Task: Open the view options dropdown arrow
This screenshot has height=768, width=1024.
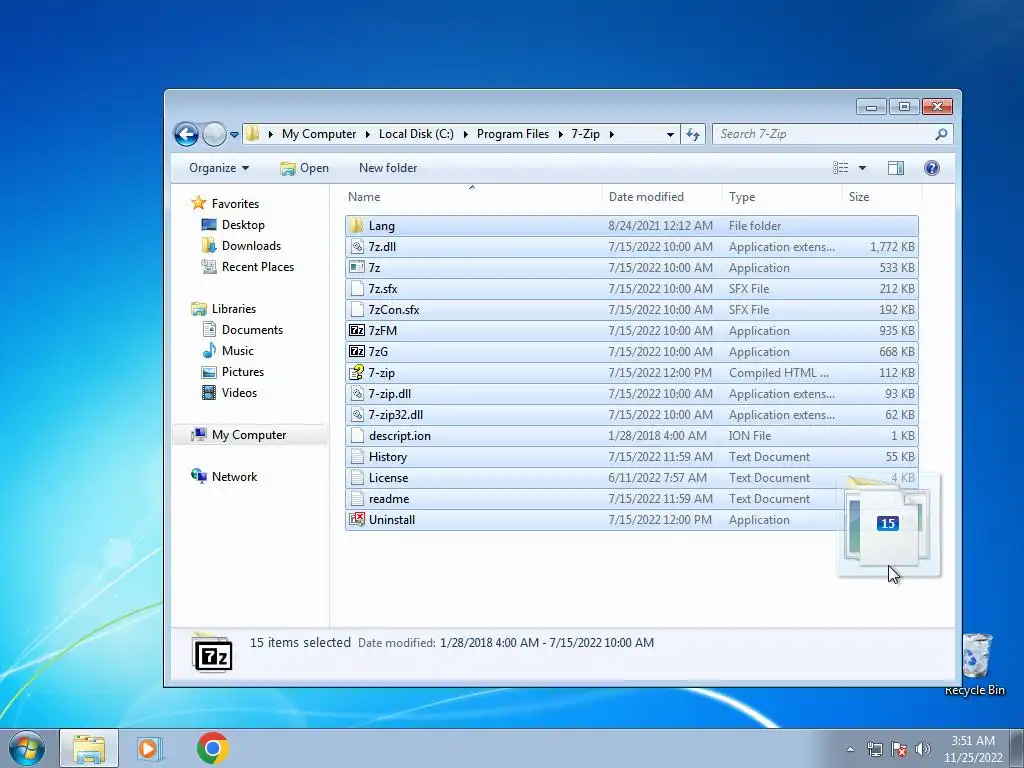Action: pos(862,168)
